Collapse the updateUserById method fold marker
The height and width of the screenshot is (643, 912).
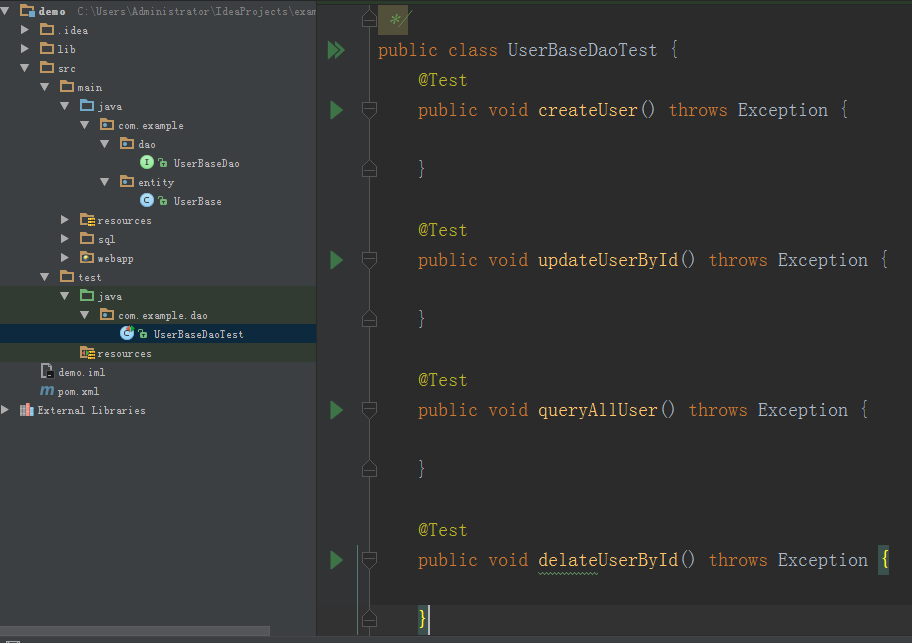[x=369, y=259]
